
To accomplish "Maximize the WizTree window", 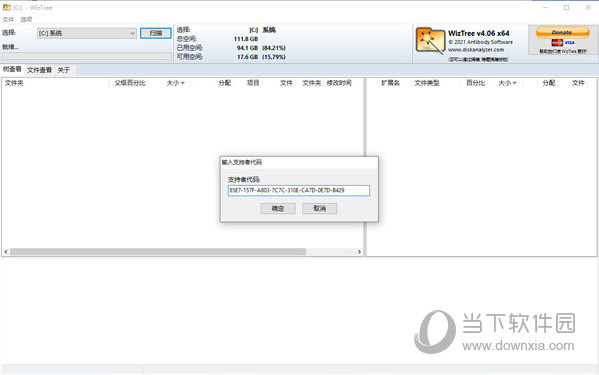I will coord(567,7).
